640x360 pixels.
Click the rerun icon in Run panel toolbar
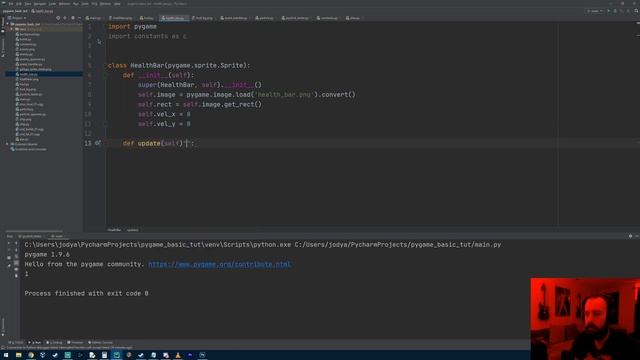pos(9,243)
